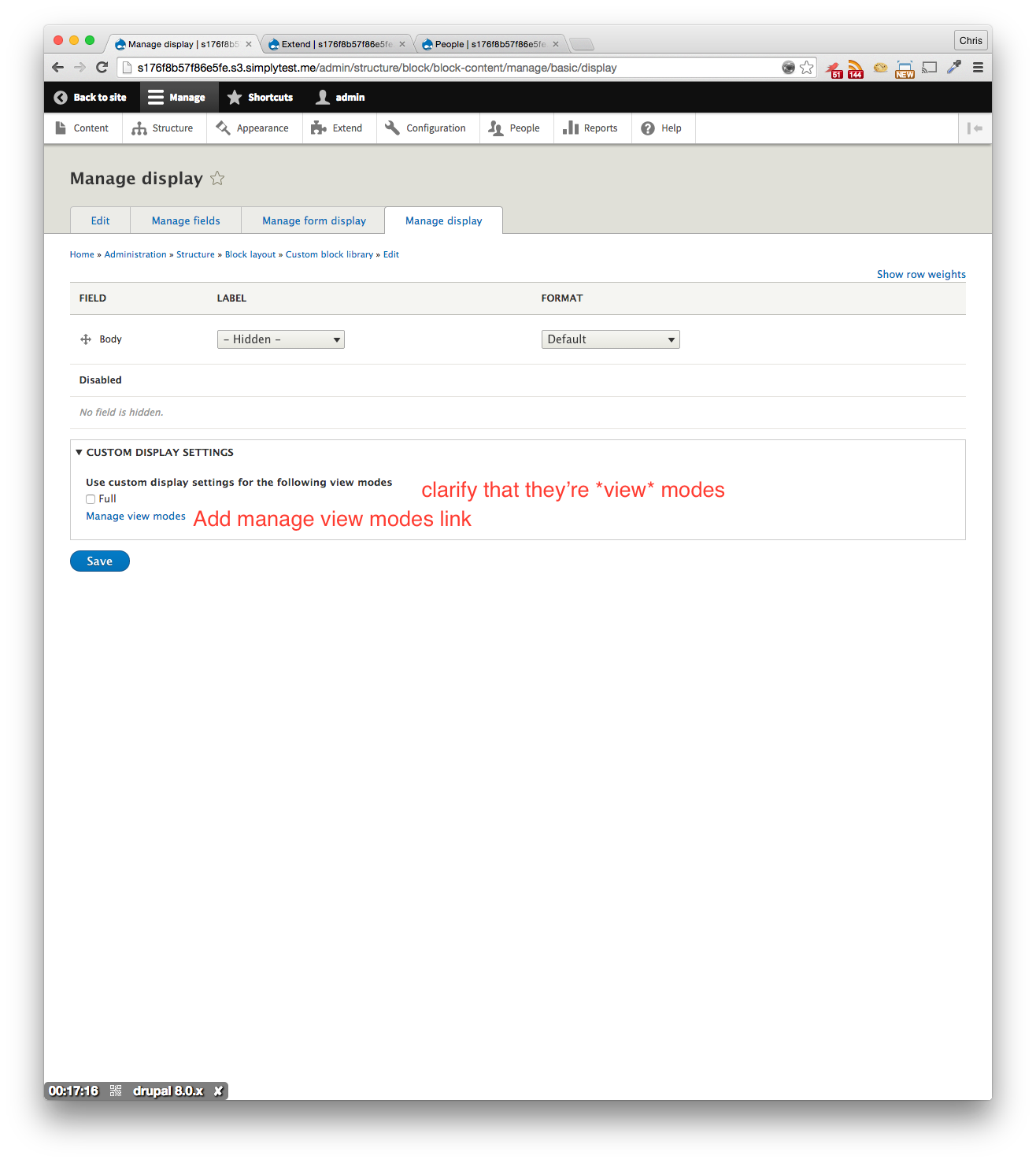Open the Label dropdown showing Hidden

[x=280, y=339]
